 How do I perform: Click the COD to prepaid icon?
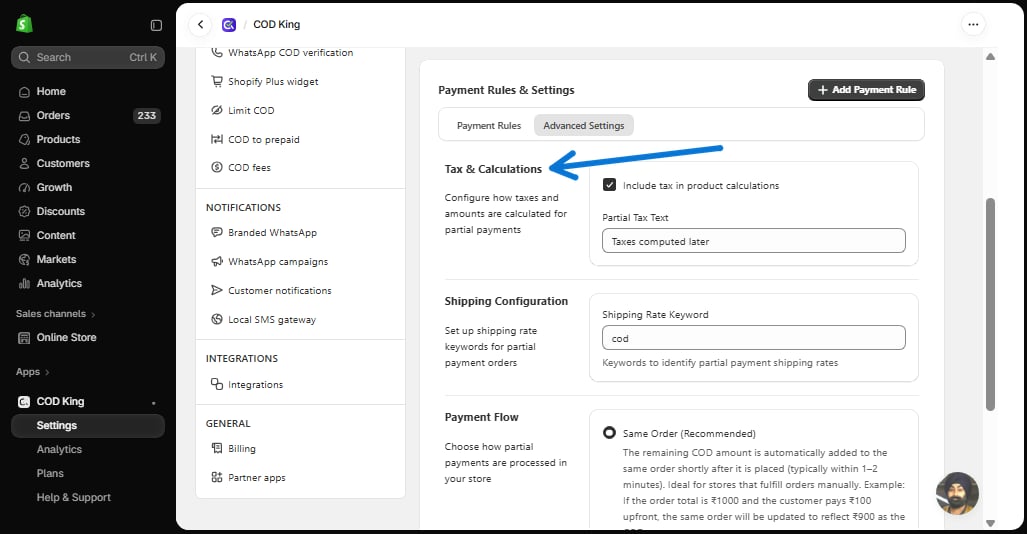pyautogui.click(x=217, y=139)
